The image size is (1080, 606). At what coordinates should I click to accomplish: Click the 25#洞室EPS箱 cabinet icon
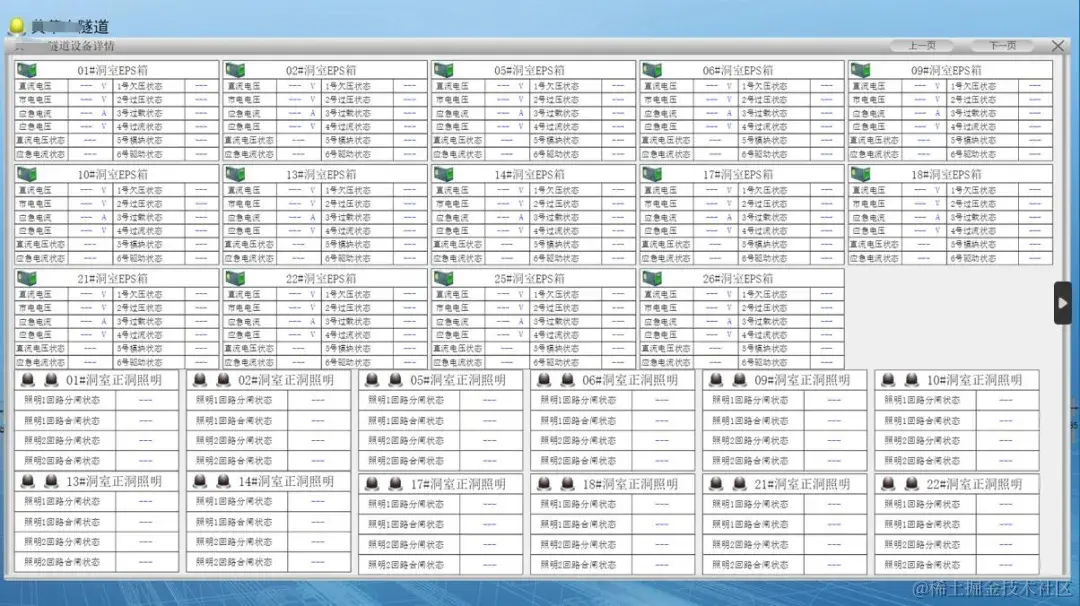444,278
